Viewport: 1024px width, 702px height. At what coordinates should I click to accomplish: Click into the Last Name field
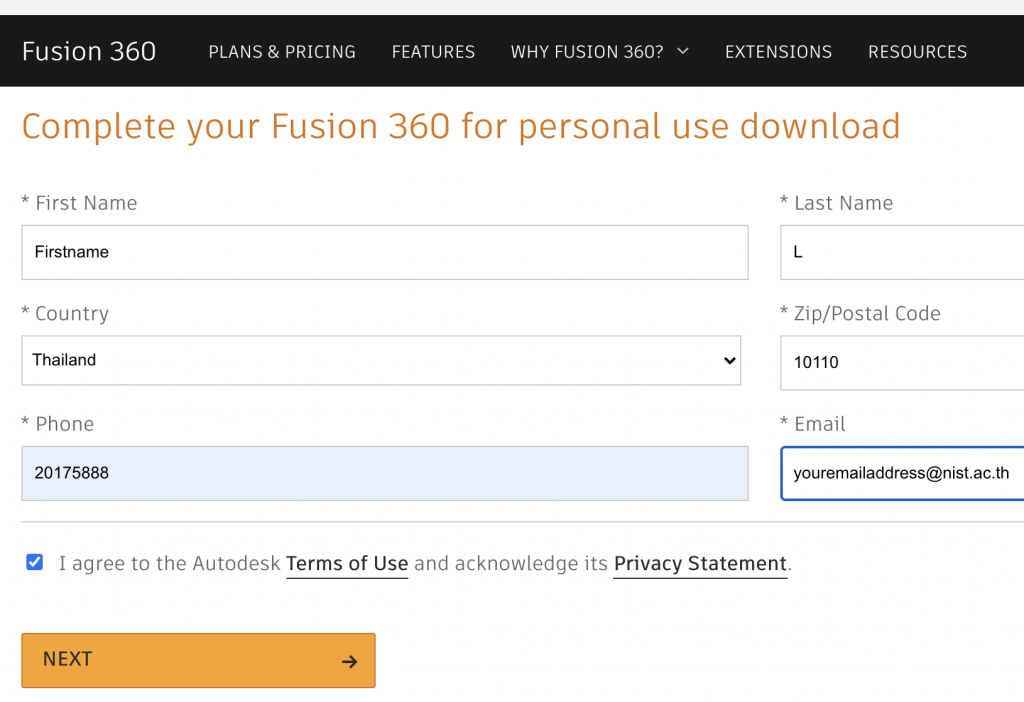coord(902,252)
